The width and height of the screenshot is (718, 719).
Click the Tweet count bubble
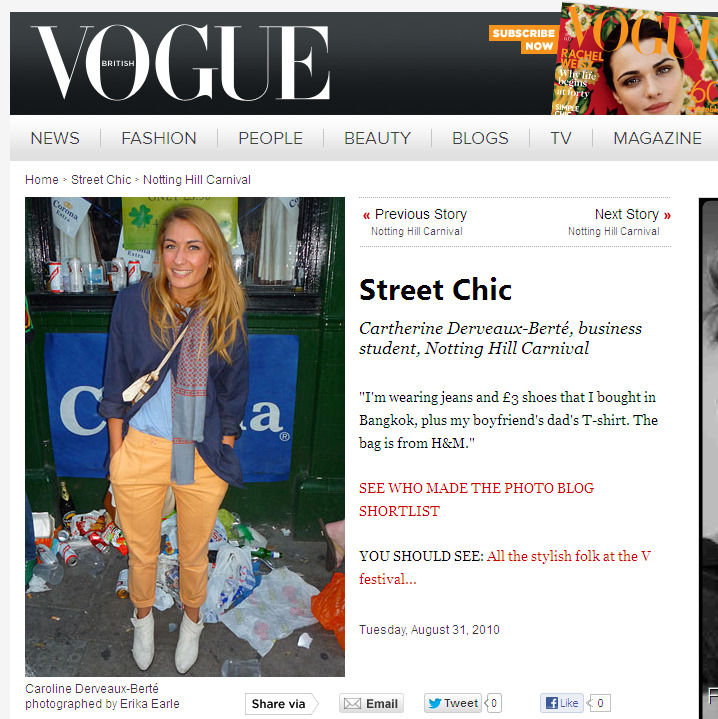pos(493,703)
